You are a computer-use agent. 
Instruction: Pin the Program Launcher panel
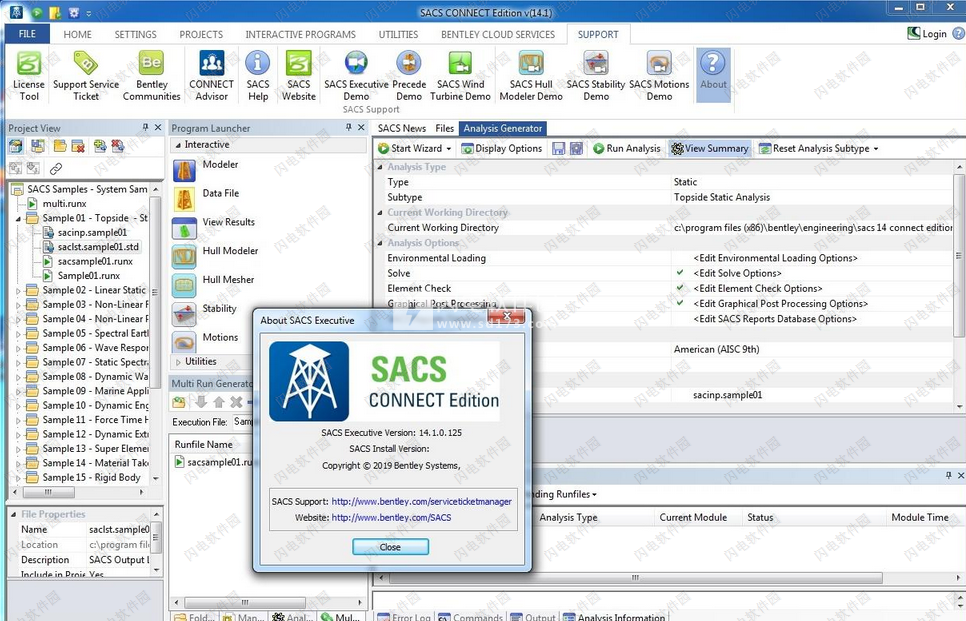(349, 127)
